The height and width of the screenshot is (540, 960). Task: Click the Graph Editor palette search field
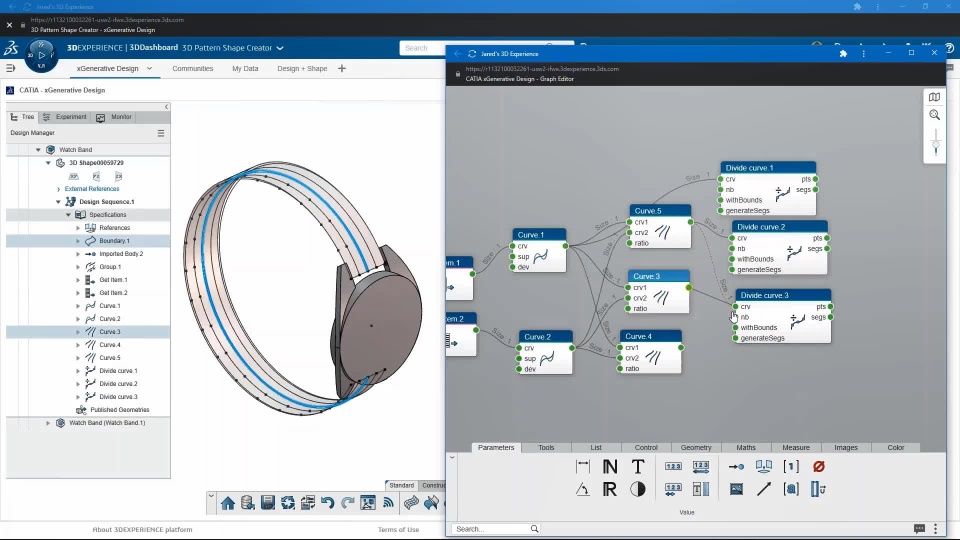495,529
